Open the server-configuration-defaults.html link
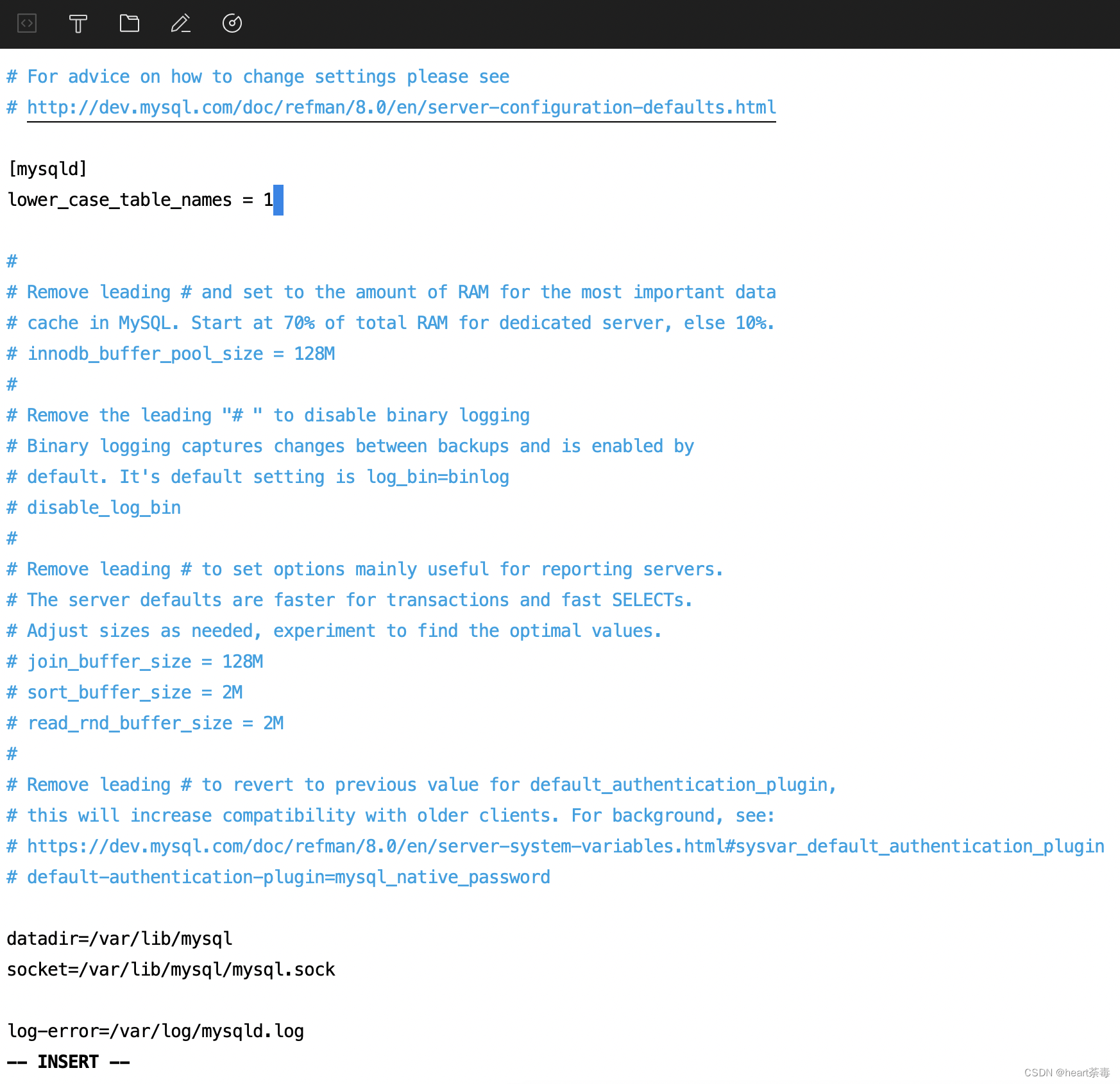 [402, 107]
